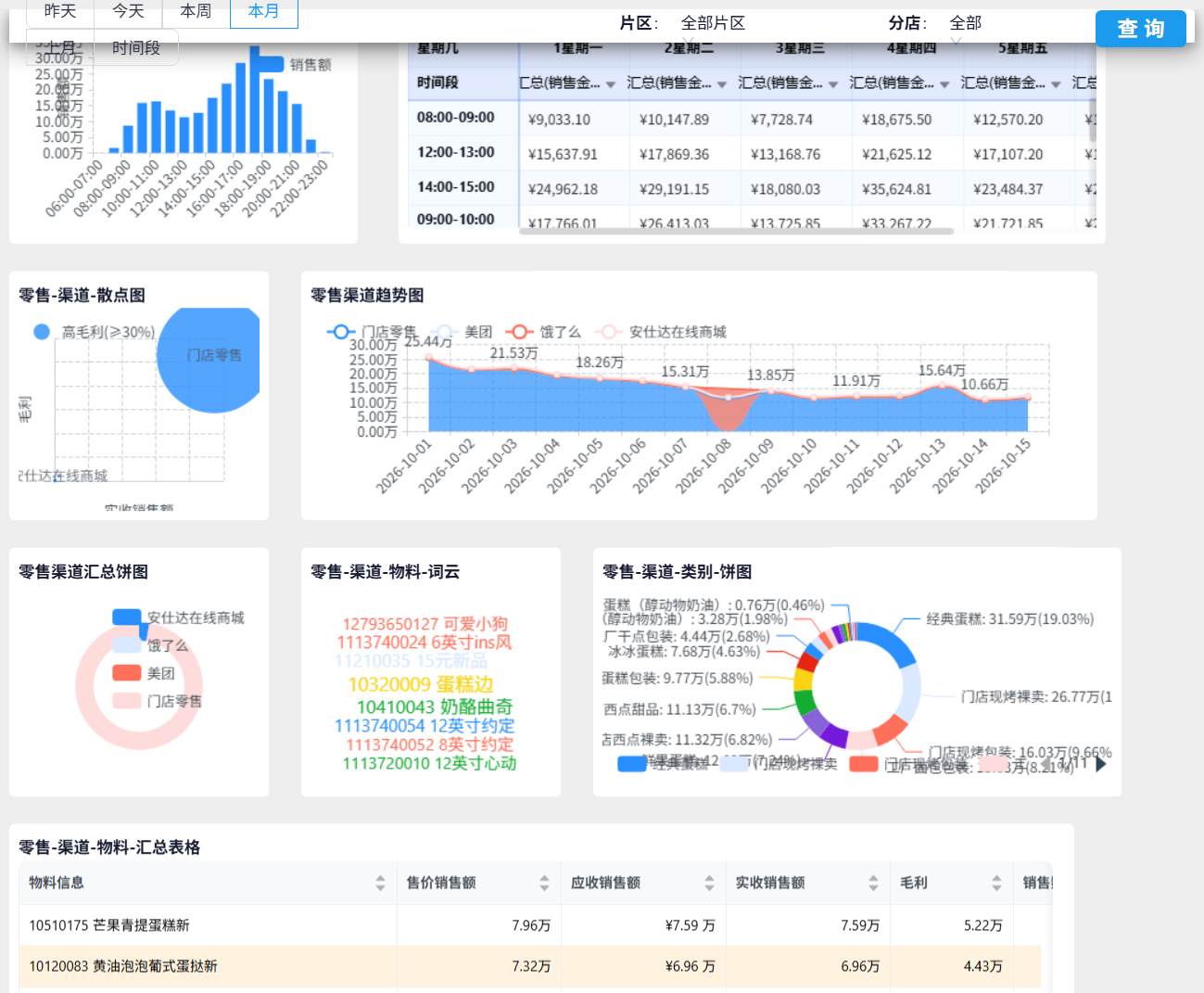The width and height of the screenshot is (1204, 993).
Task: Click 高毛利(≥30%) legend dot in scatter chart
Action: (x=42, y=332)
